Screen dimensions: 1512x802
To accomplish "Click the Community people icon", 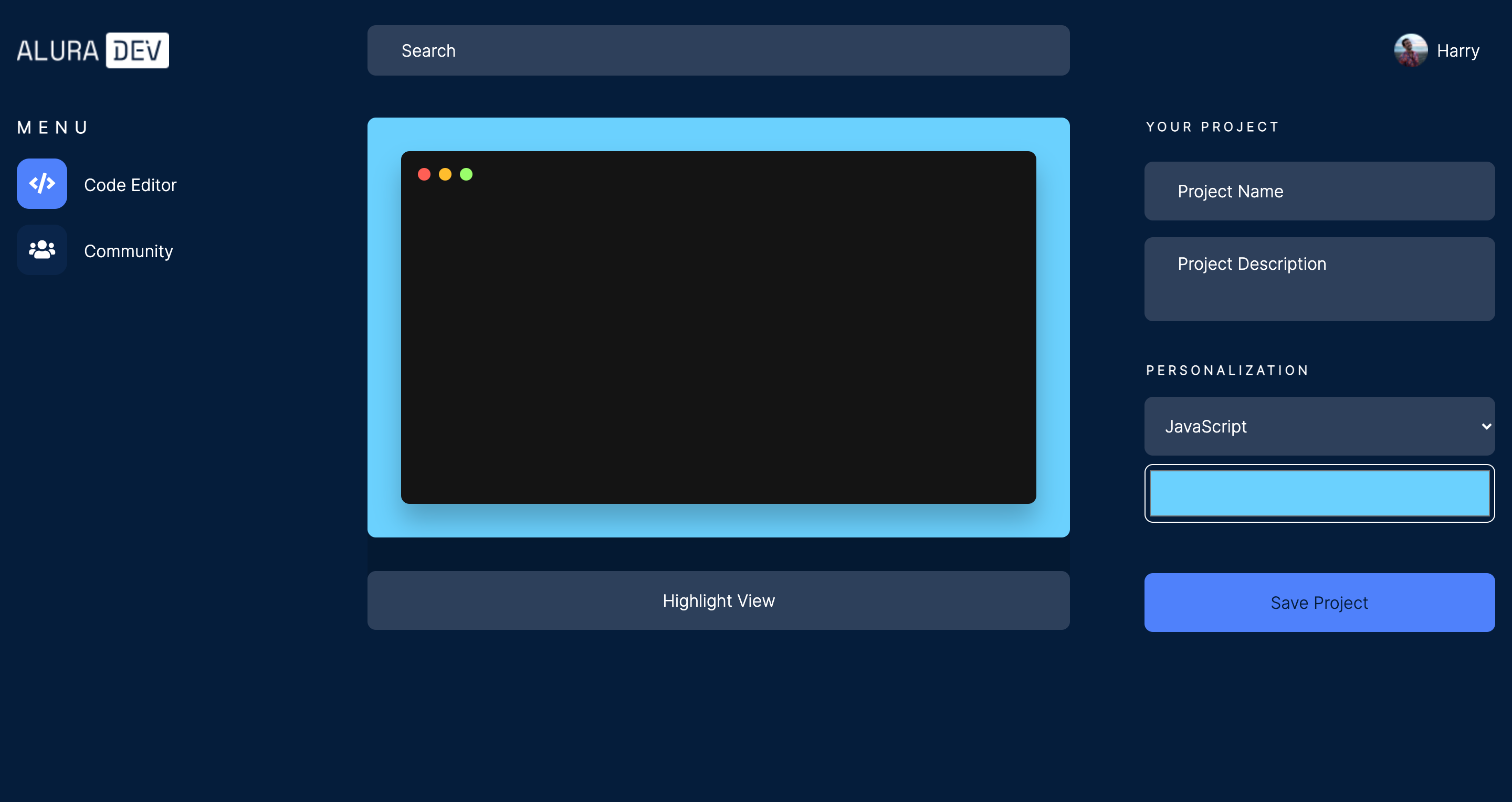I will point(41,250).
